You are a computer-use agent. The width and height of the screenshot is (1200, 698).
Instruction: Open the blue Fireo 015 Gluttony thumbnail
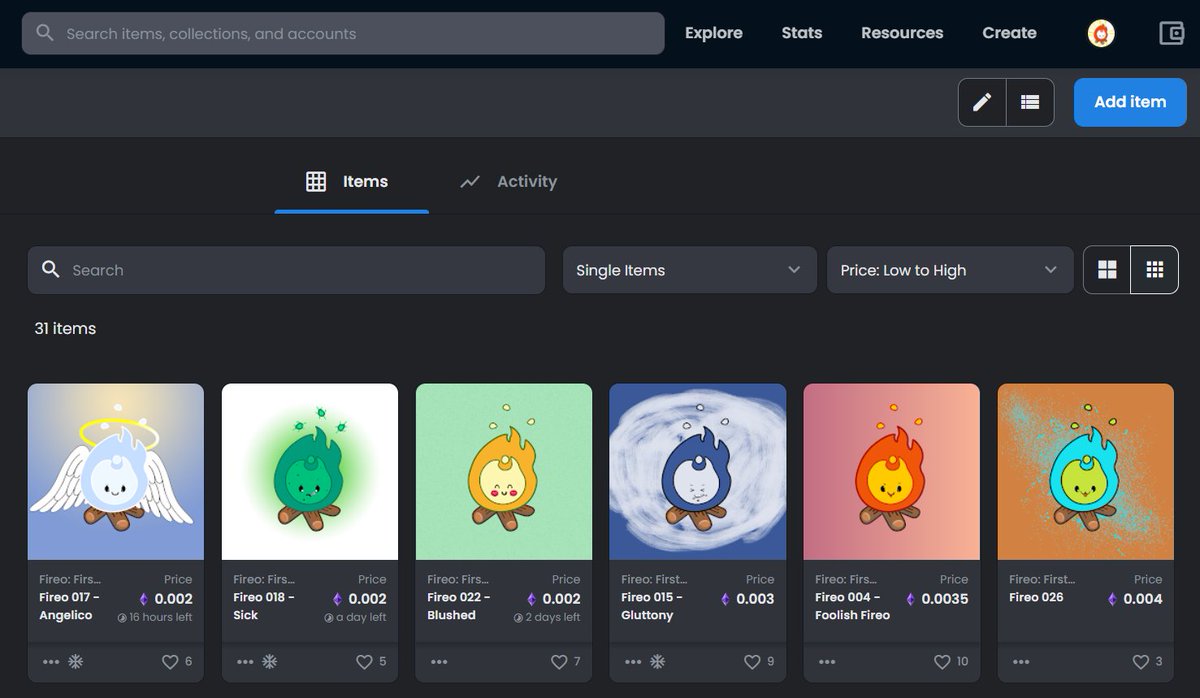698,472
